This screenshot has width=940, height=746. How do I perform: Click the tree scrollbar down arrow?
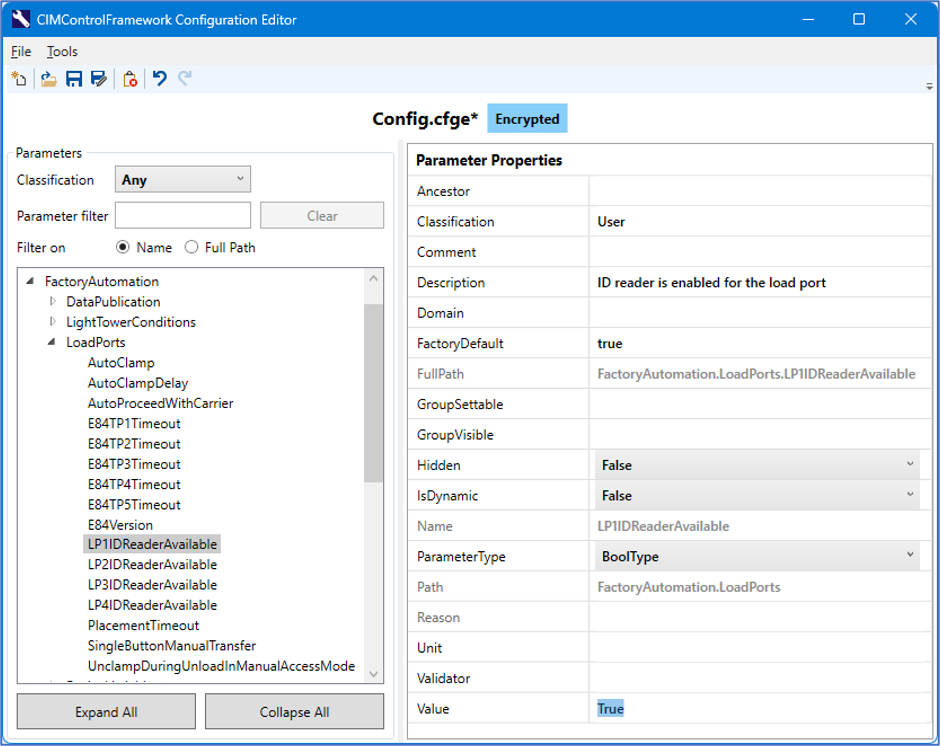tap(373, 674)
